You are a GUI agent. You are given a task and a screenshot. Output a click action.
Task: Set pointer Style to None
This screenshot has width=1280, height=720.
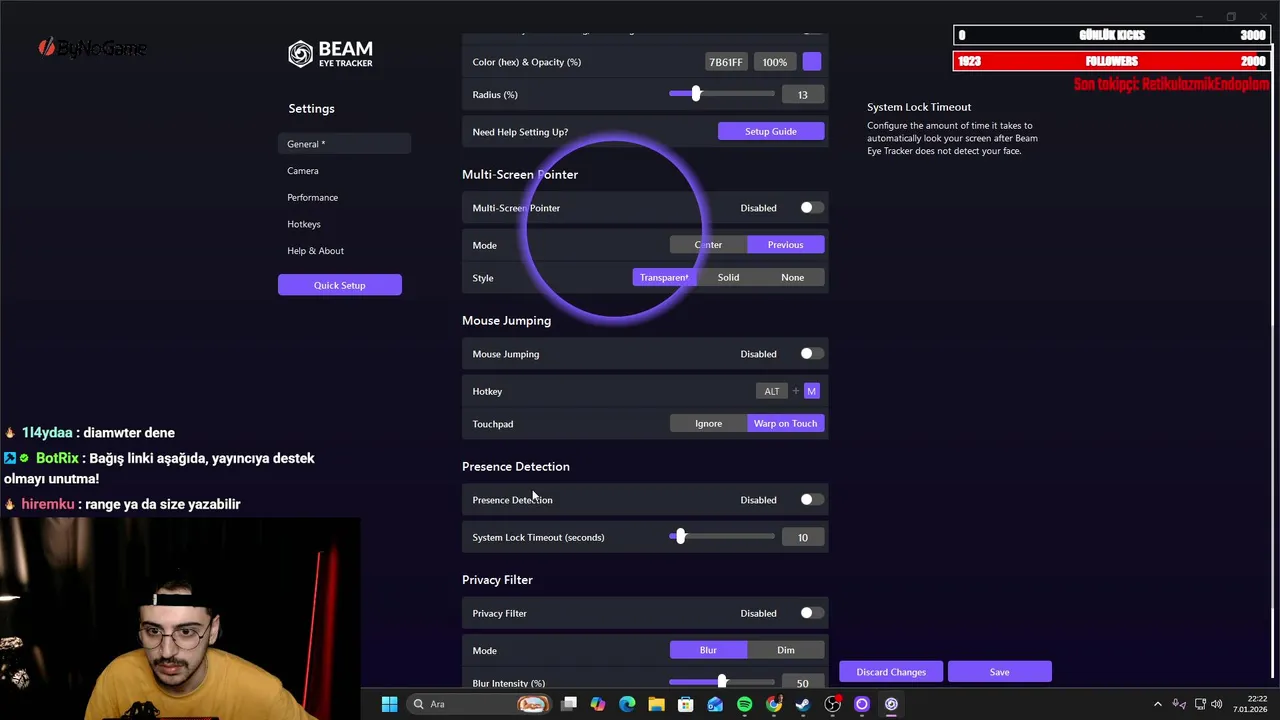click(x=792, y=277)
